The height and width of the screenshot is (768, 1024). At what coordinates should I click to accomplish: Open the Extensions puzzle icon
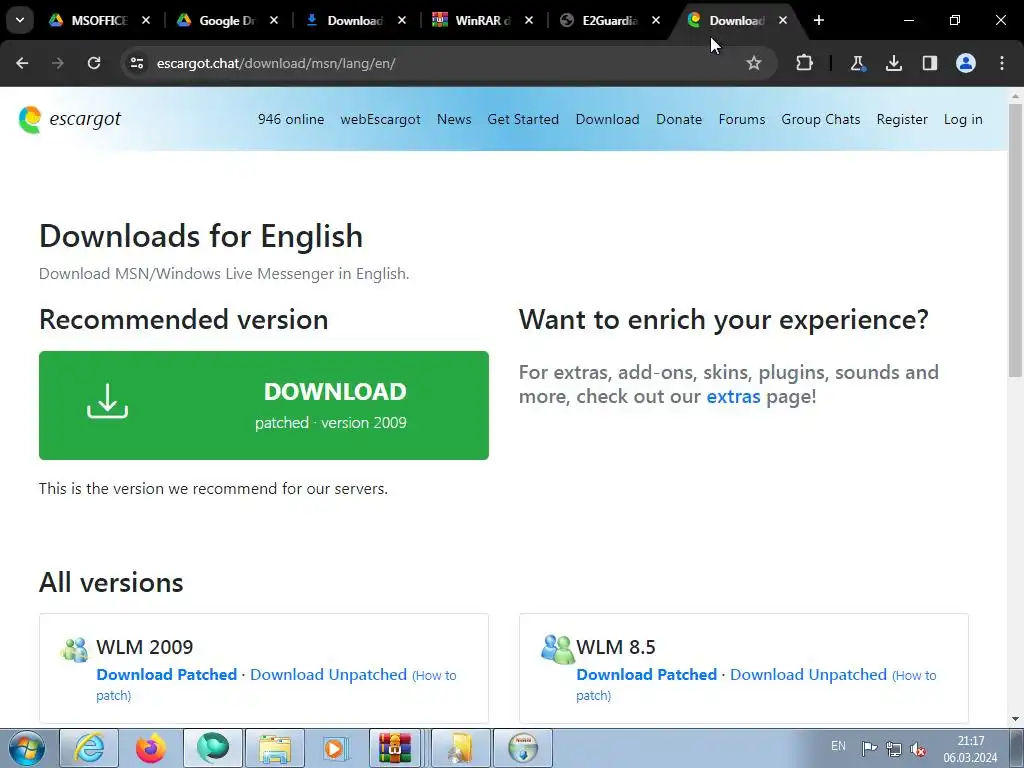tap(805, 63)
